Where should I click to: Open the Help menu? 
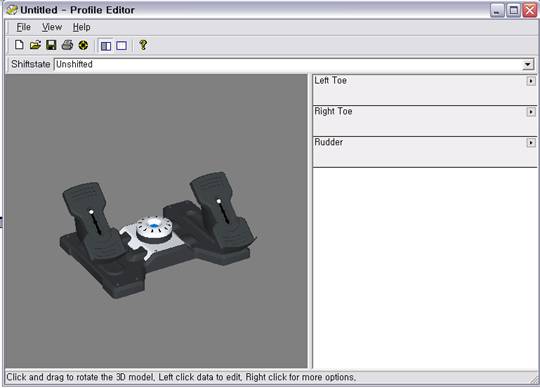tap(82, 27)
